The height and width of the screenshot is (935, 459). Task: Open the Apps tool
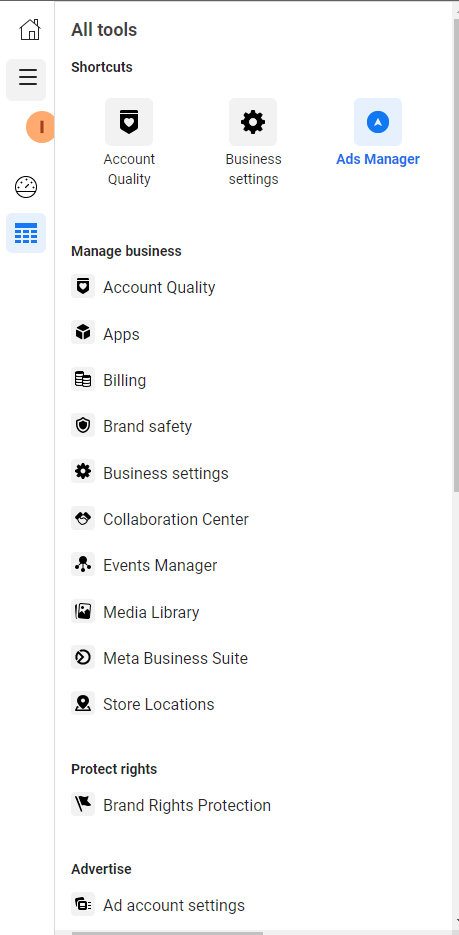tap(106, 334)
